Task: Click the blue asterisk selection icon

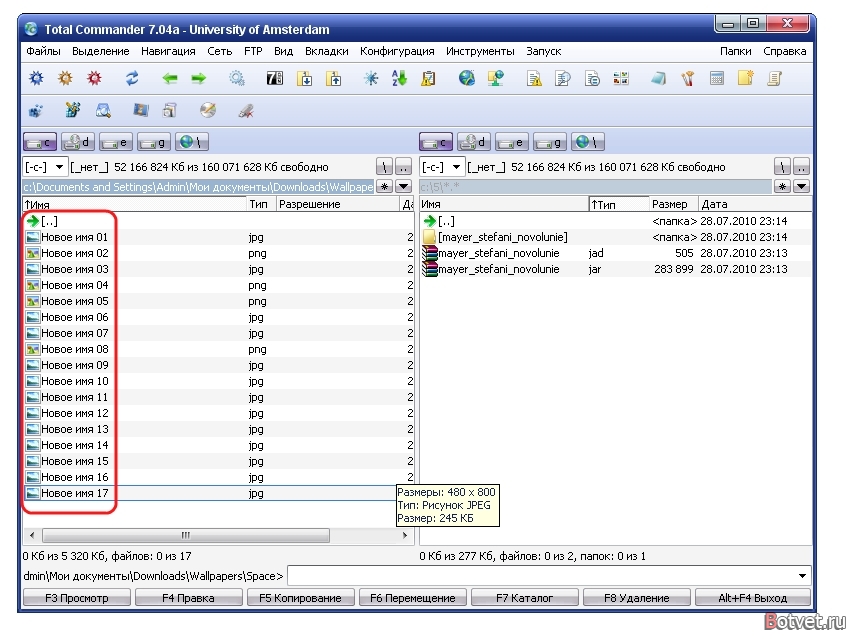Action: pyautogui.click(x=371, y=78)
